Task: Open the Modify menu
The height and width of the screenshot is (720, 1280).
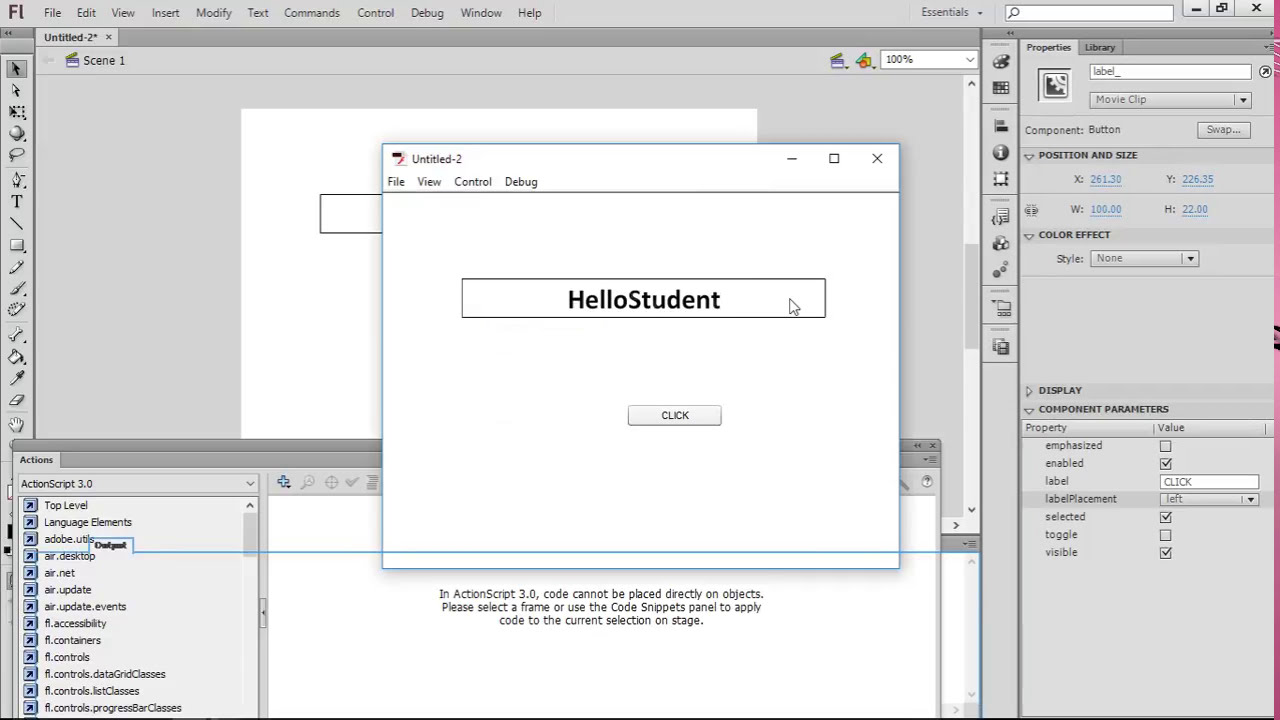Action: pos(214,13)
